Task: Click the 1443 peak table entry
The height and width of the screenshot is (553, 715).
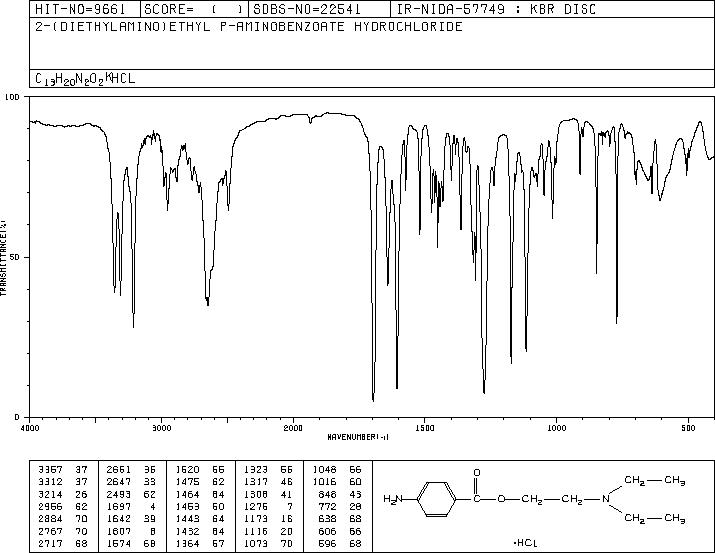Action: tap(200, 519)
